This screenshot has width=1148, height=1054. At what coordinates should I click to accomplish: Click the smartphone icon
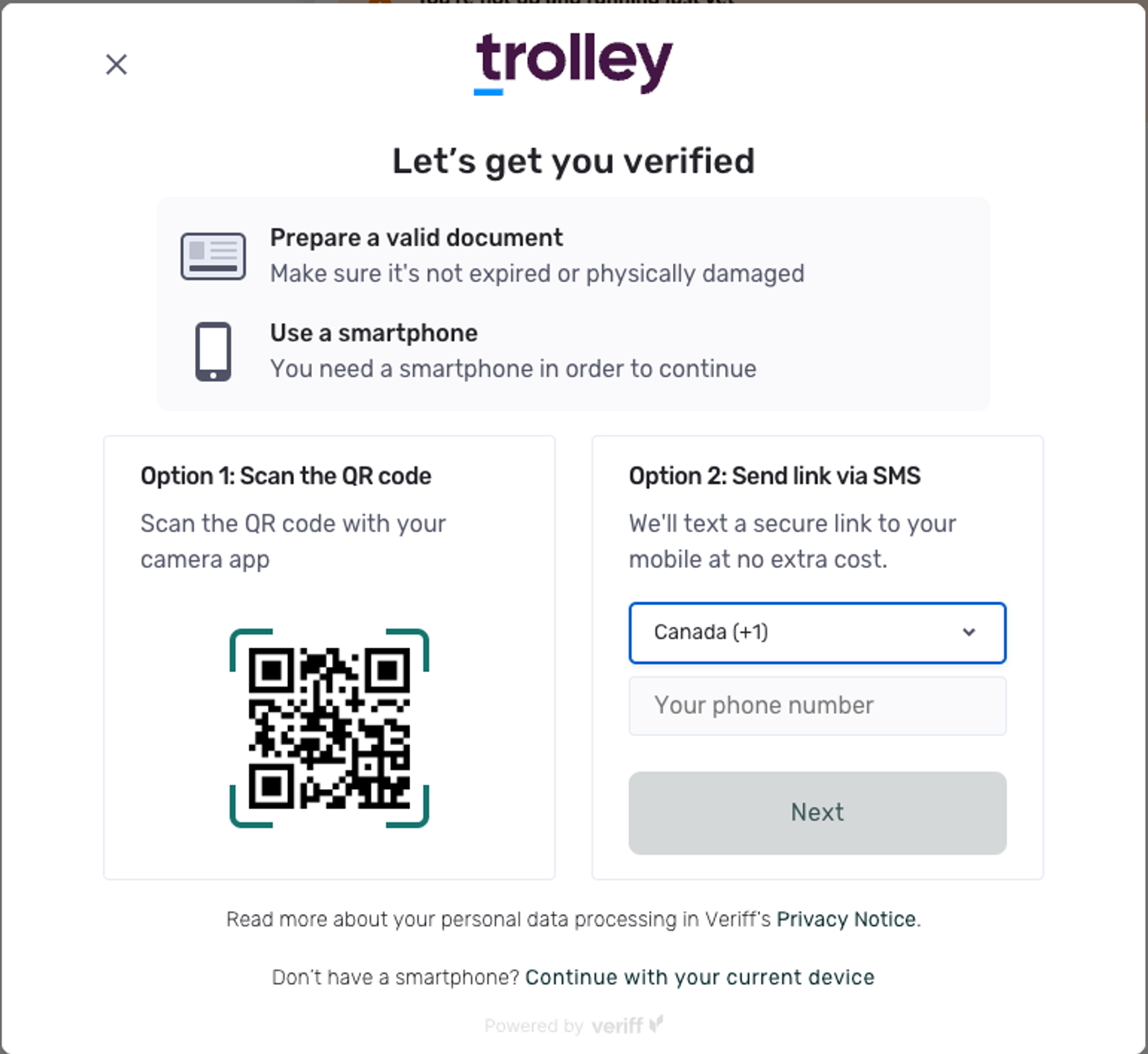[213, 352]
